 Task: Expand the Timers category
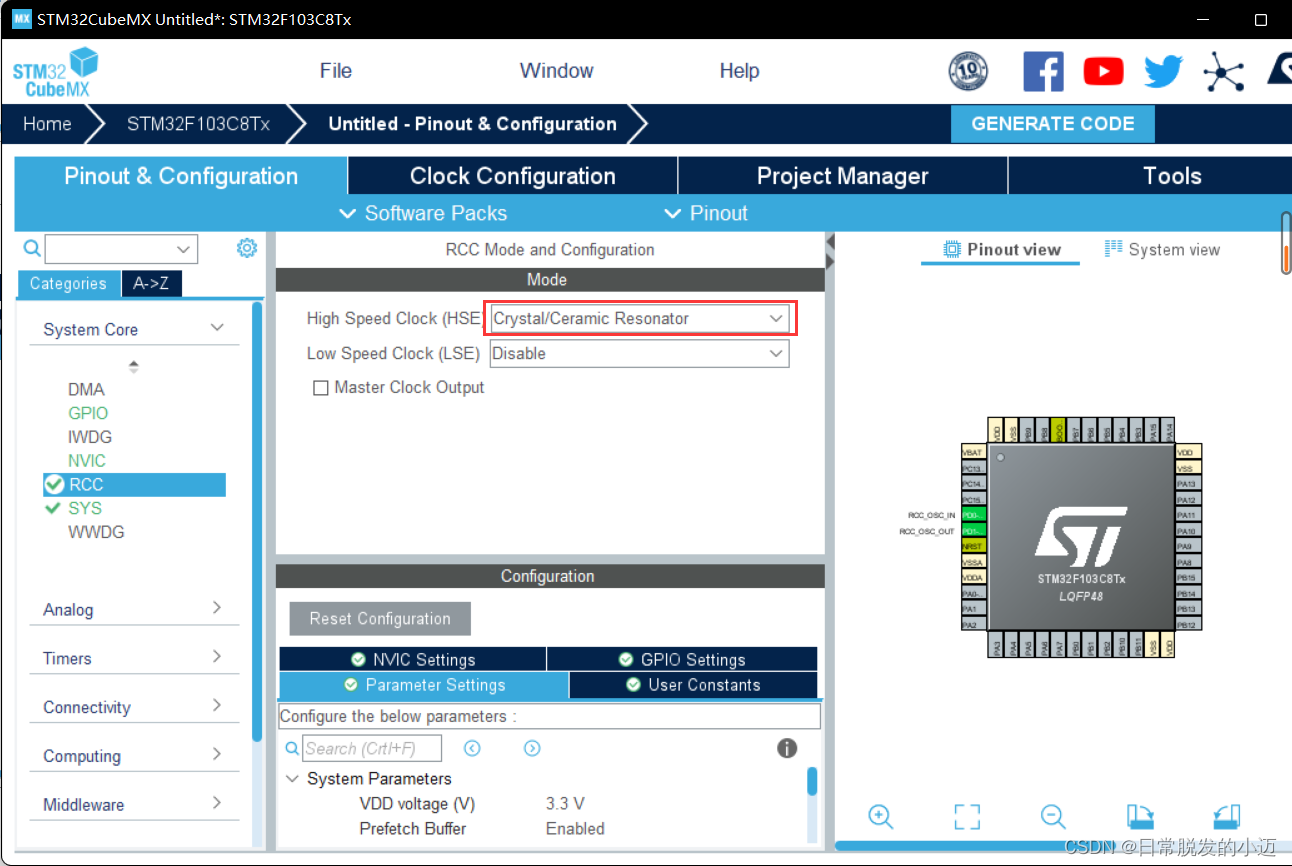217,657
